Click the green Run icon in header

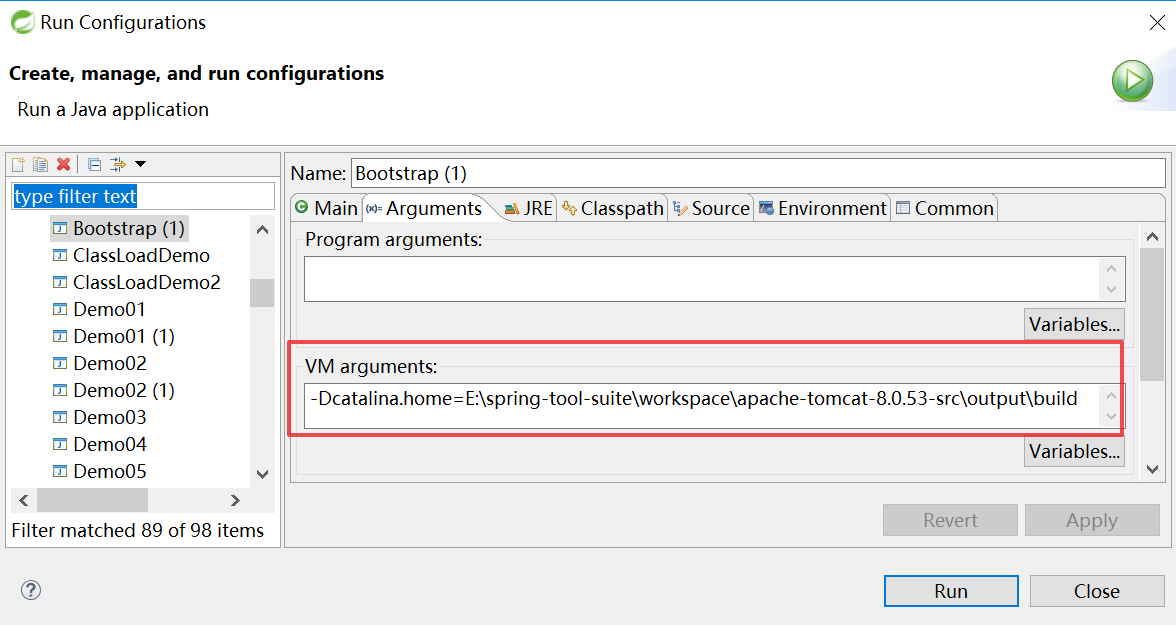(x=1132, y=81)
